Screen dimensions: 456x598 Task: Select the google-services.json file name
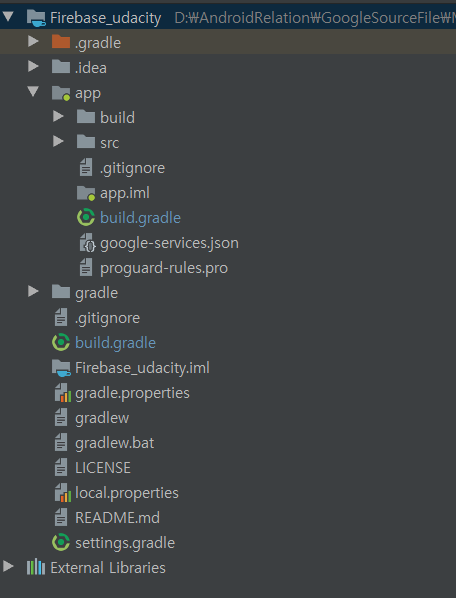169,243
